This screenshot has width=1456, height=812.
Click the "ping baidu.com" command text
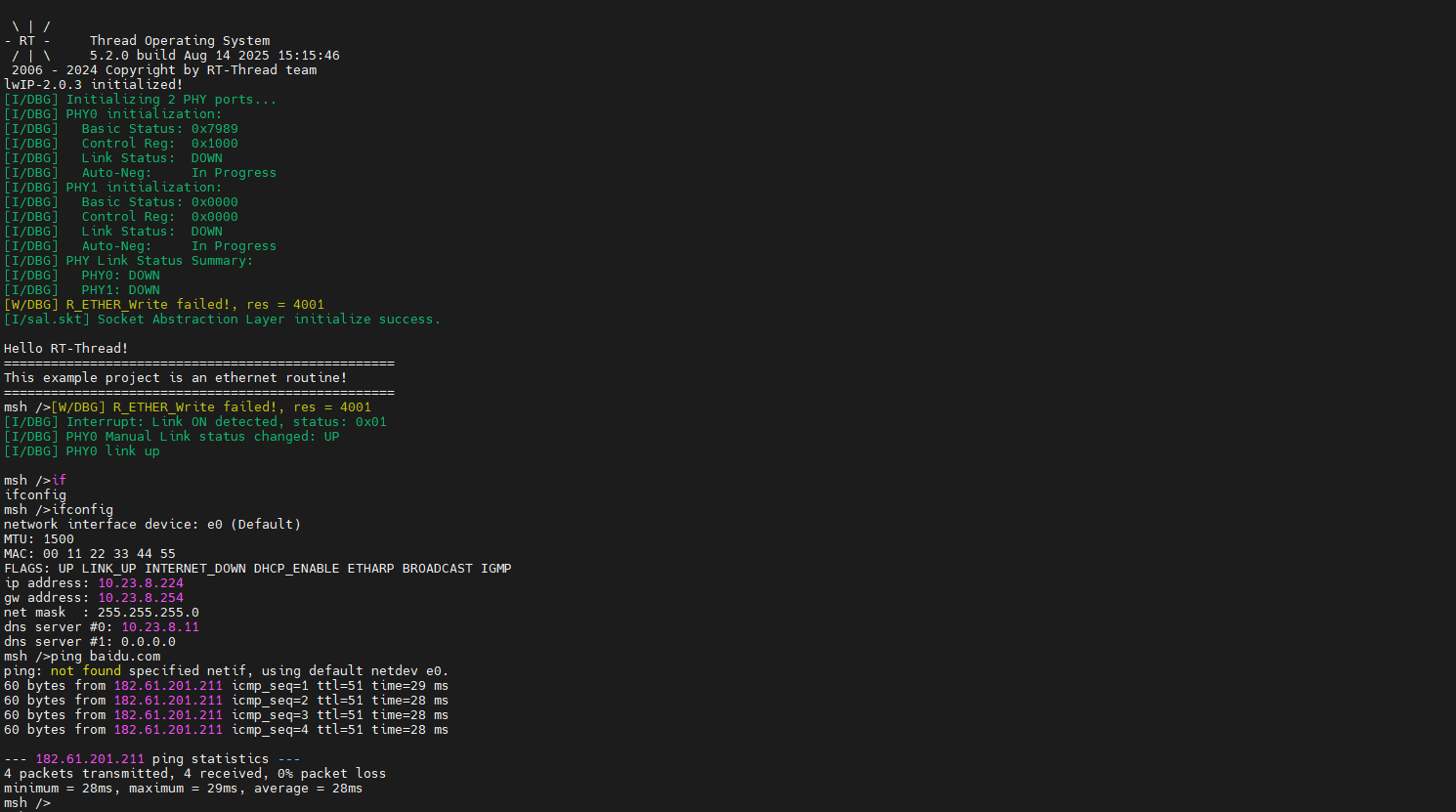click(x=106, y=657)
